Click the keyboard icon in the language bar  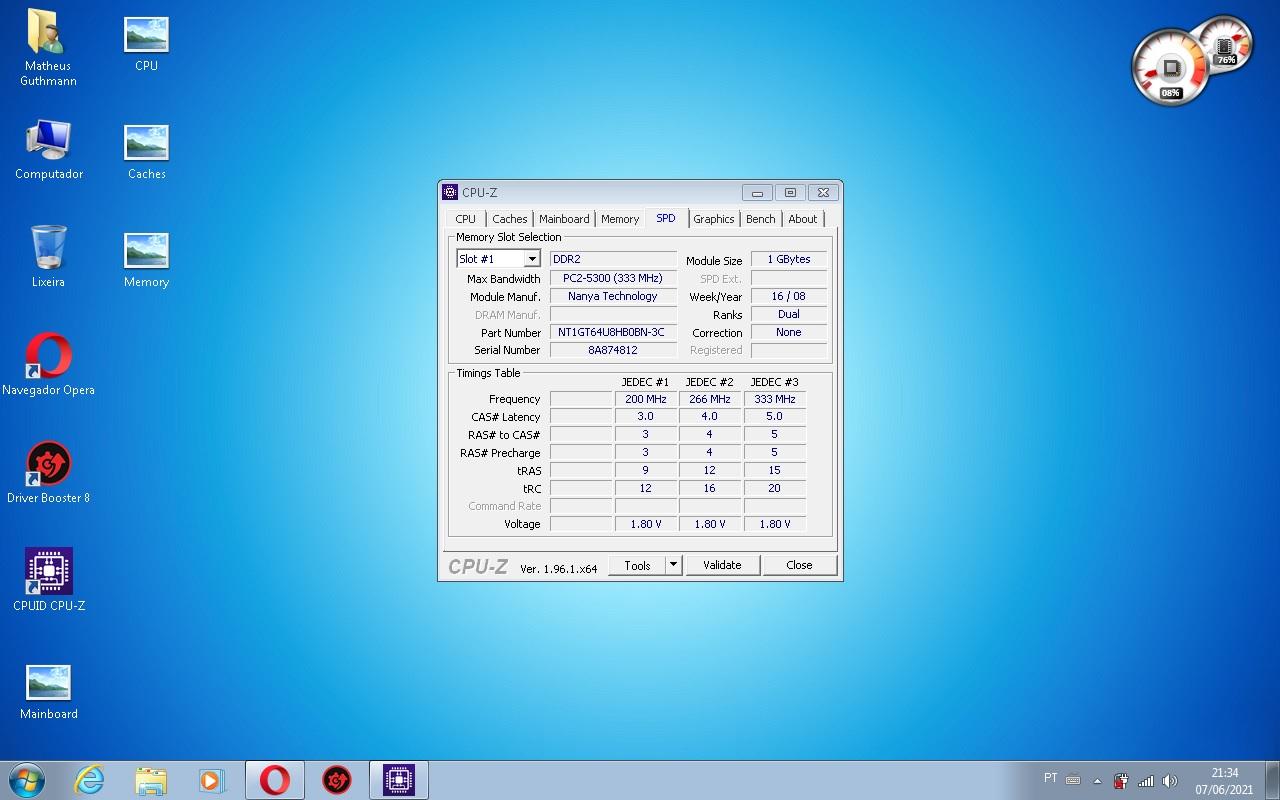[1073, 779]
